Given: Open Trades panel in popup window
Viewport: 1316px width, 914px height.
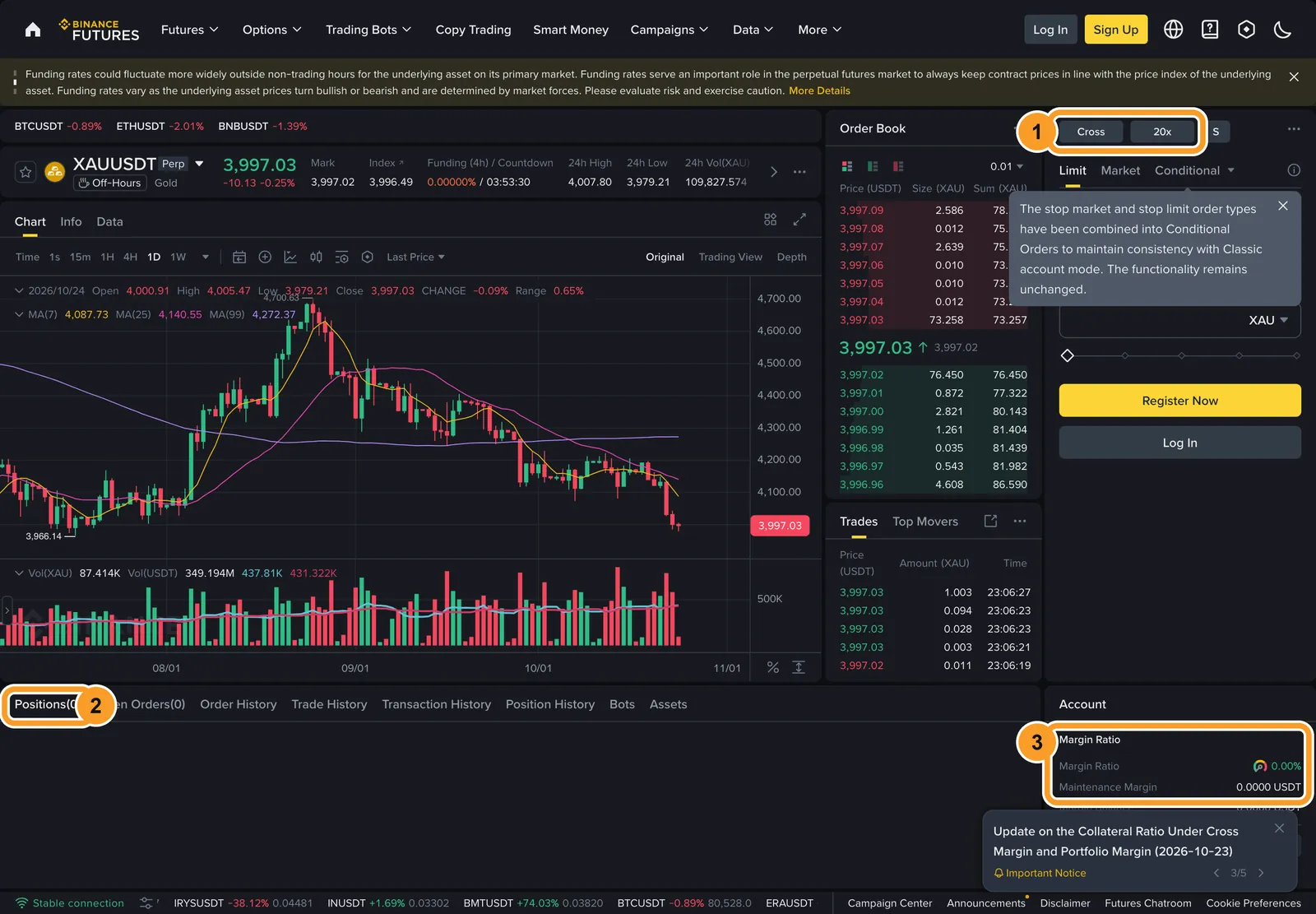Looking at the screenshot, I should (990, 521).
